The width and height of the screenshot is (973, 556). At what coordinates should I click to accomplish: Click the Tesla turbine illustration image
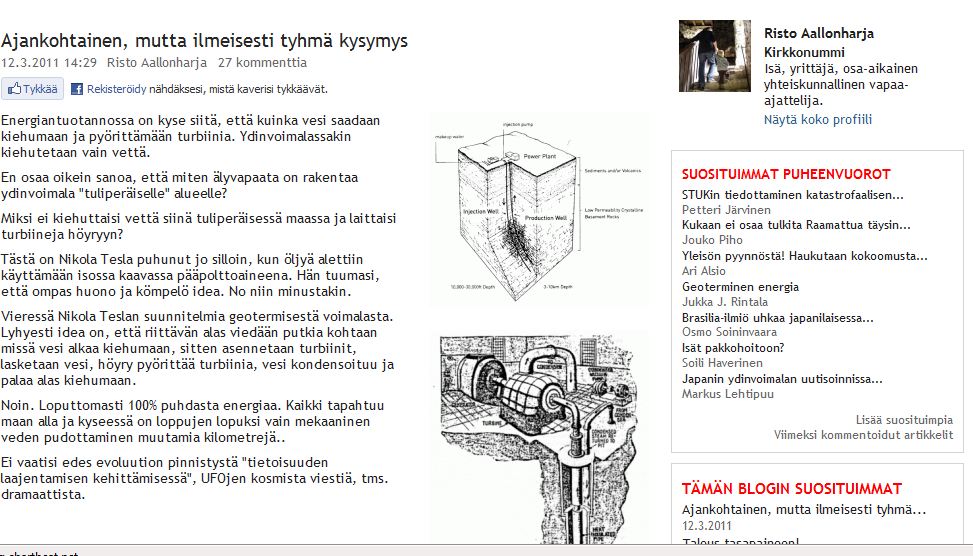point(539,430)
